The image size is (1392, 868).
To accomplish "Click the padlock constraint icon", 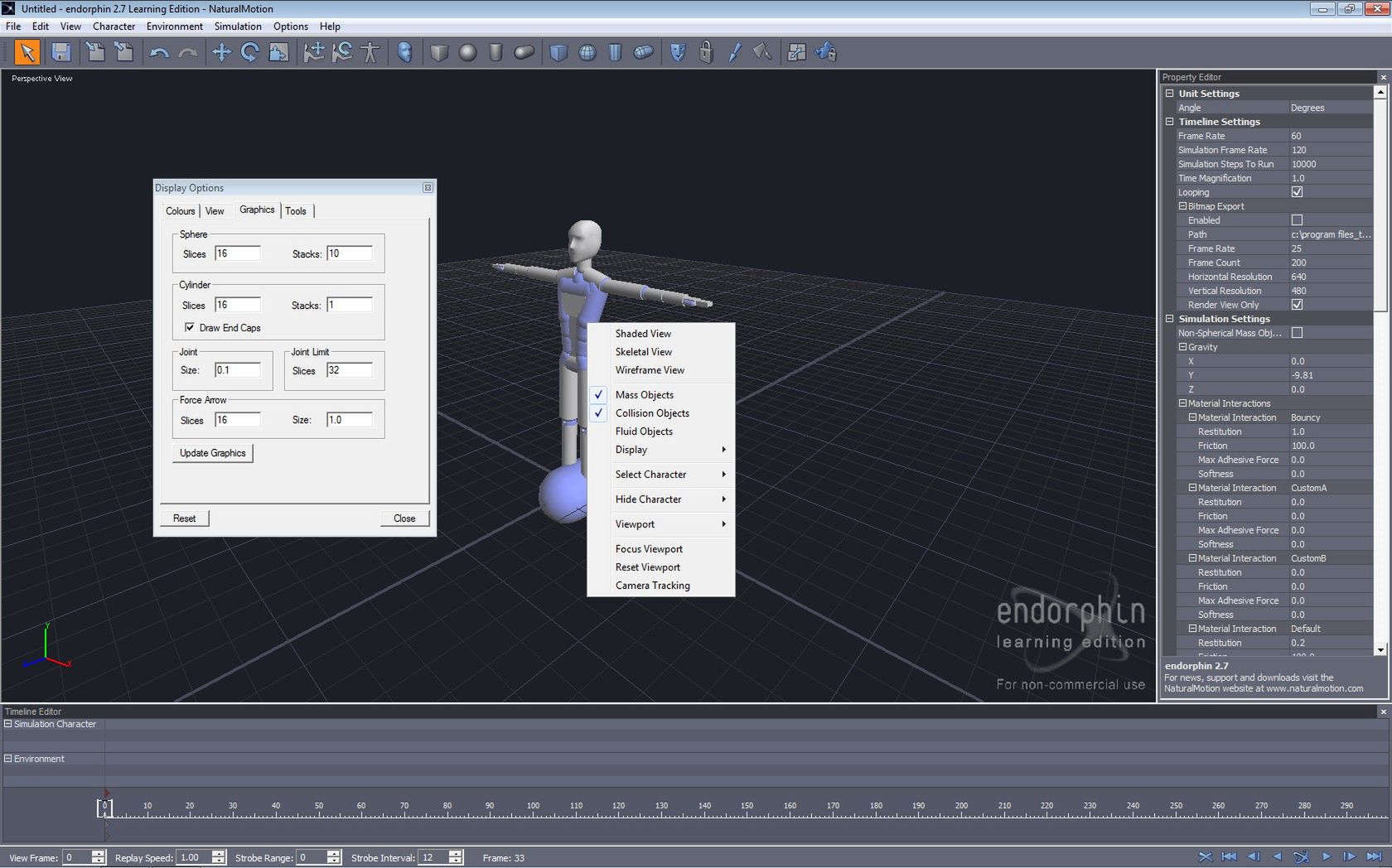I will coord(706,53).
